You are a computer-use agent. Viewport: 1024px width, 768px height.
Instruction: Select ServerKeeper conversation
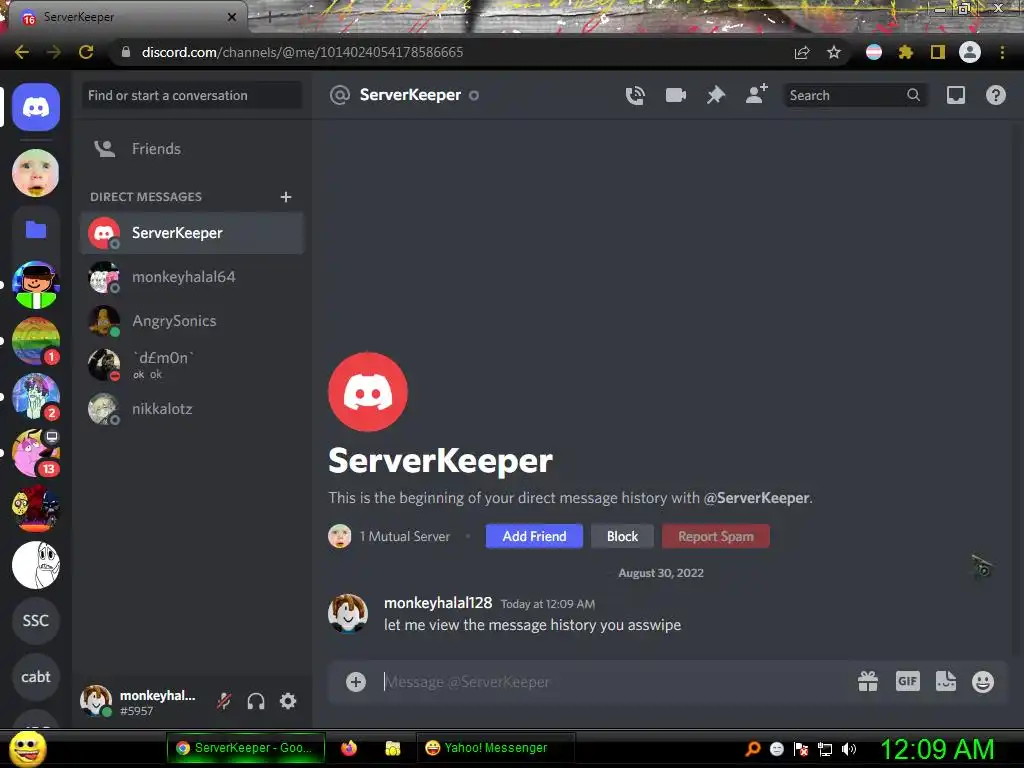(192, 233)
